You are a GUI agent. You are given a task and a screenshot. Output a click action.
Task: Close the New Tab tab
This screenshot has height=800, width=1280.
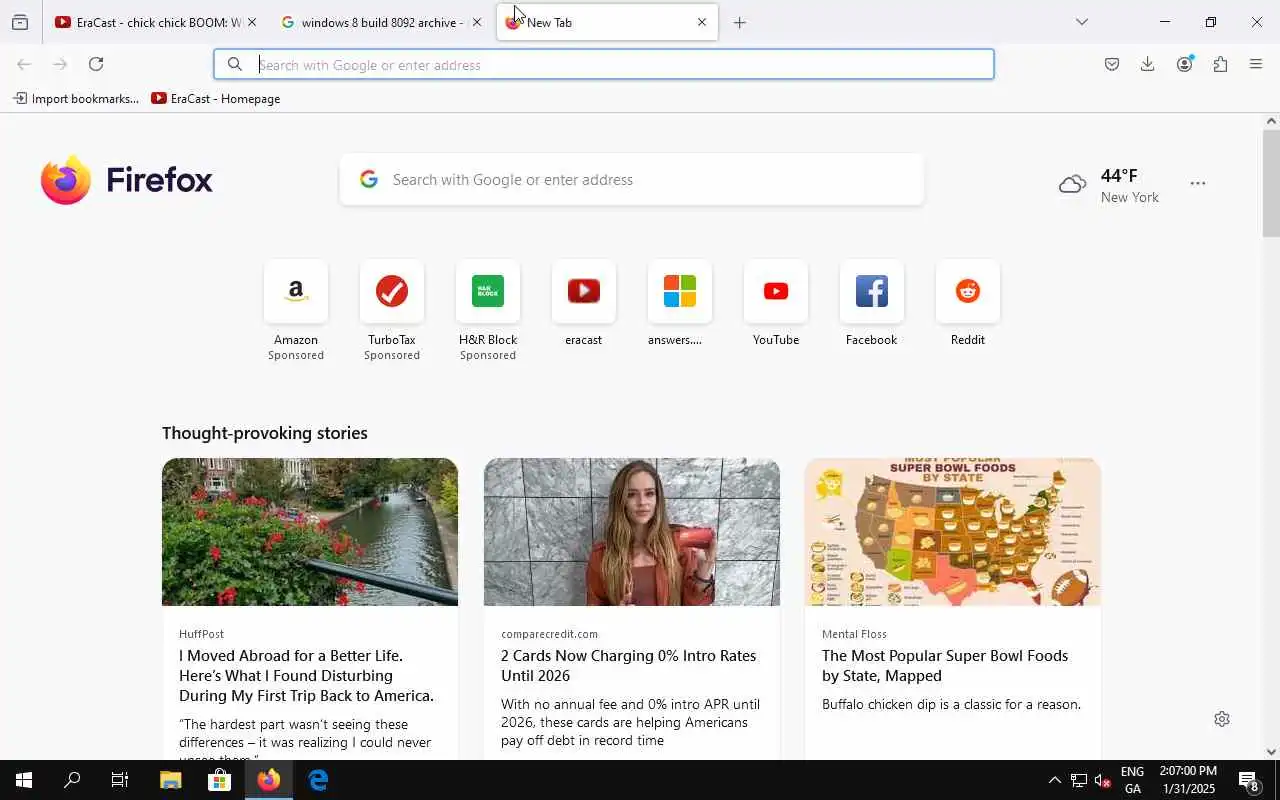click(x=702, y=22)
